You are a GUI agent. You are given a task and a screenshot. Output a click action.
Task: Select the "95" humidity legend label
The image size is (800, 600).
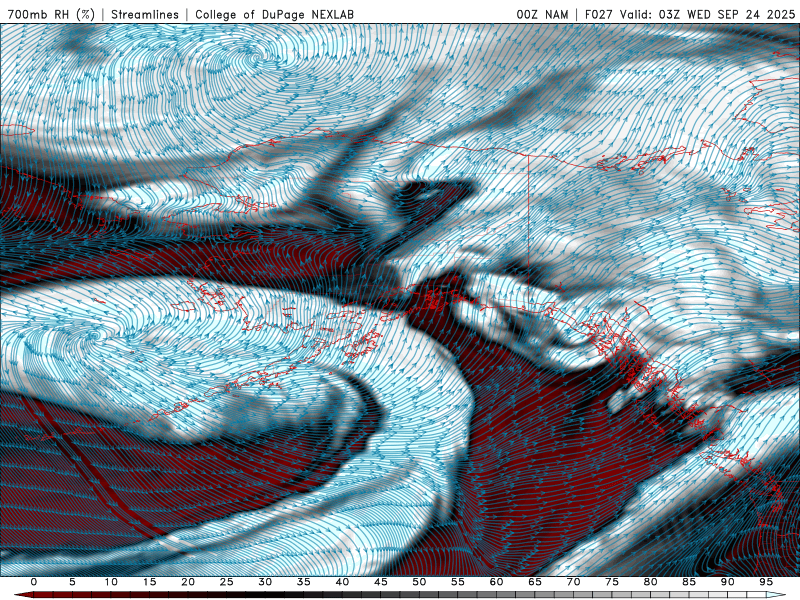[x=766, y=582]
